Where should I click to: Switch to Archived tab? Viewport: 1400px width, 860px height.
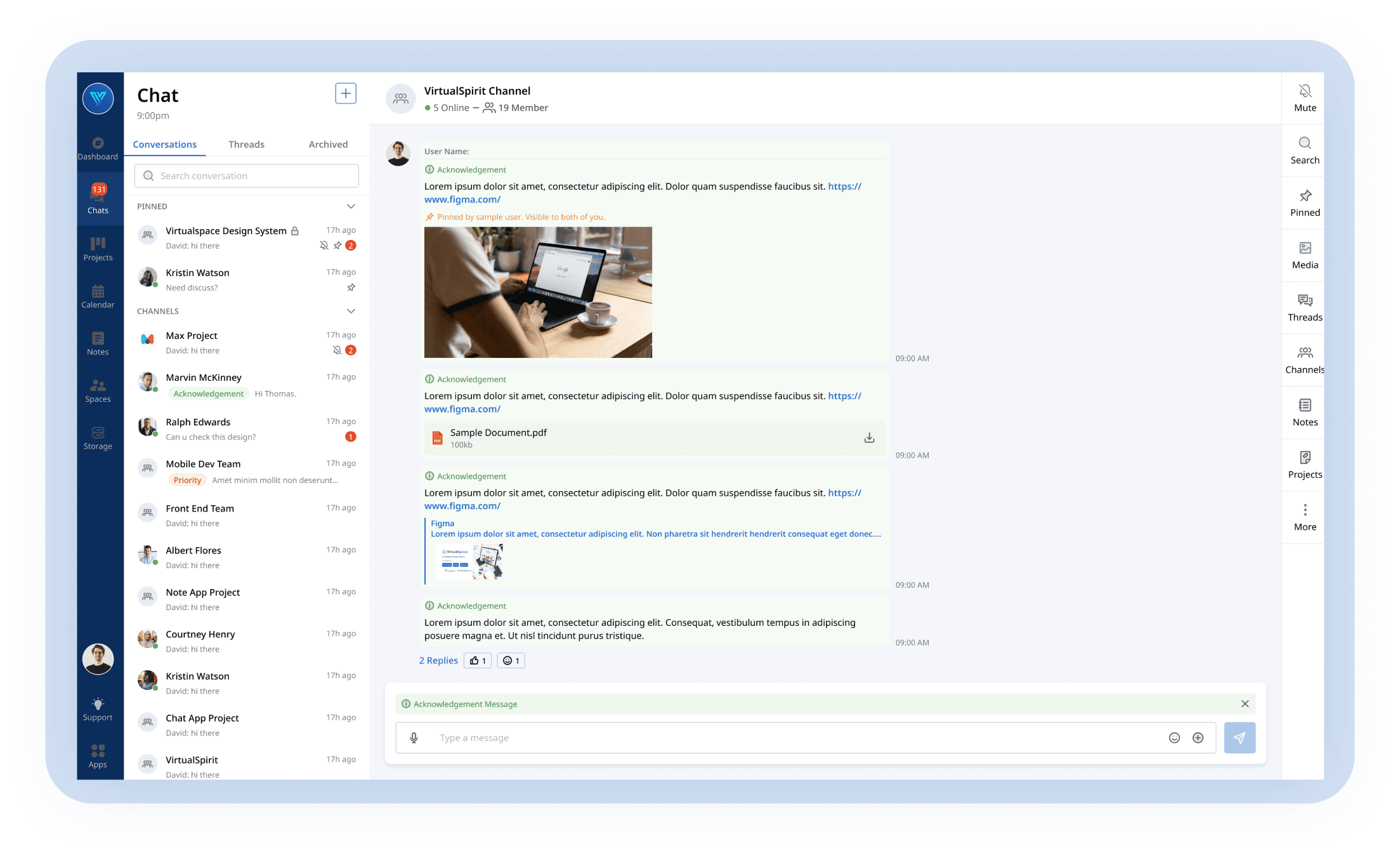[328, 144]
